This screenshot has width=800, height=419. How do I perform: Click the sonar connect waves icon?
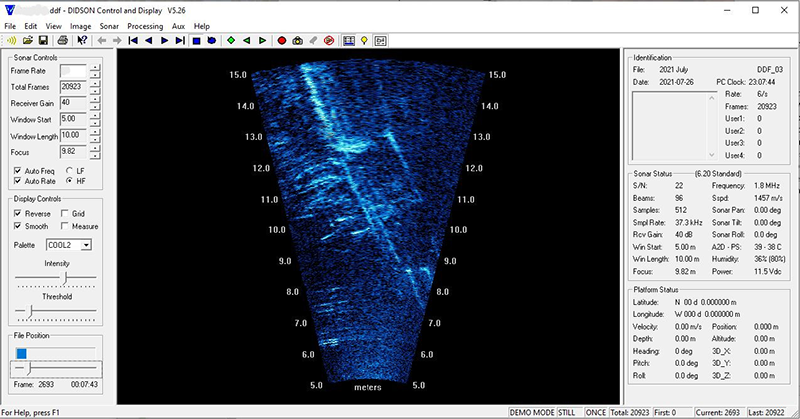(x=11, y=40)
